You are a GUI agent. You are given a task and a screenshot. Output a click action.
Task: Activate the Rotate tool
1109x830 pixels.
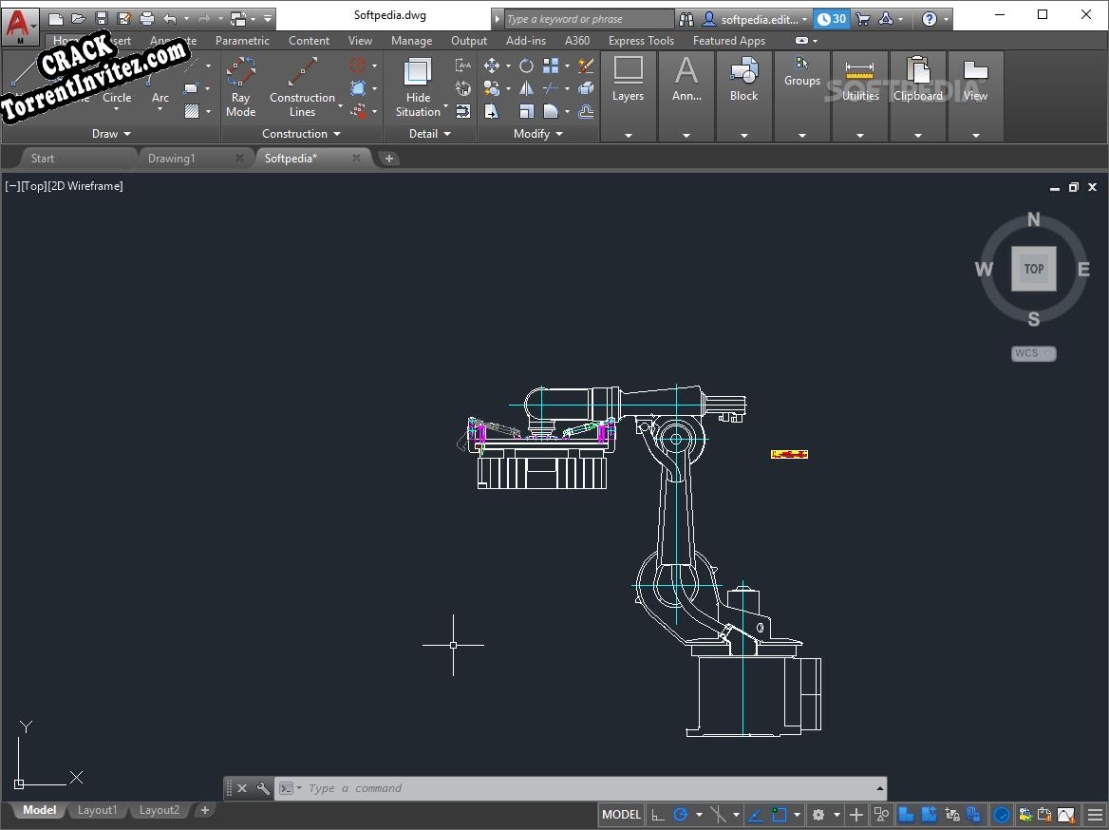tap(526, 65)
